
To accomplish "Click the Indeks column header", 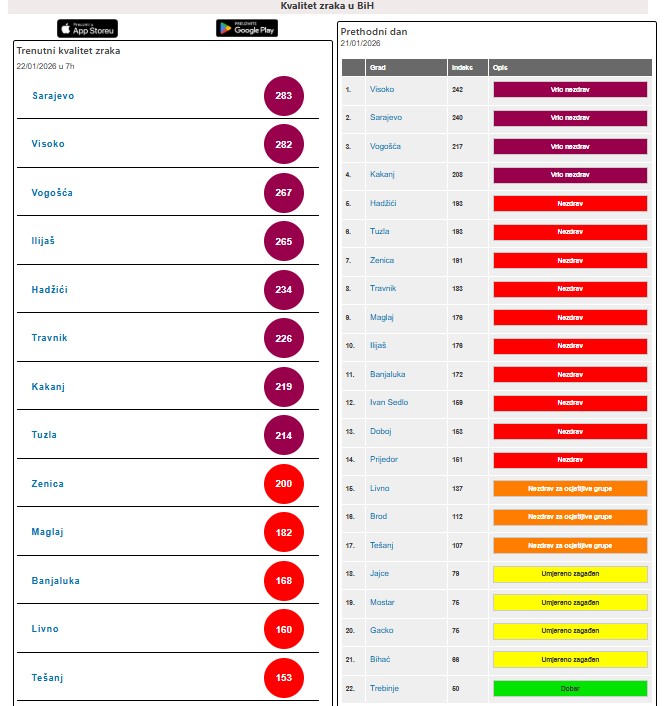I will [x=462, y=67].
